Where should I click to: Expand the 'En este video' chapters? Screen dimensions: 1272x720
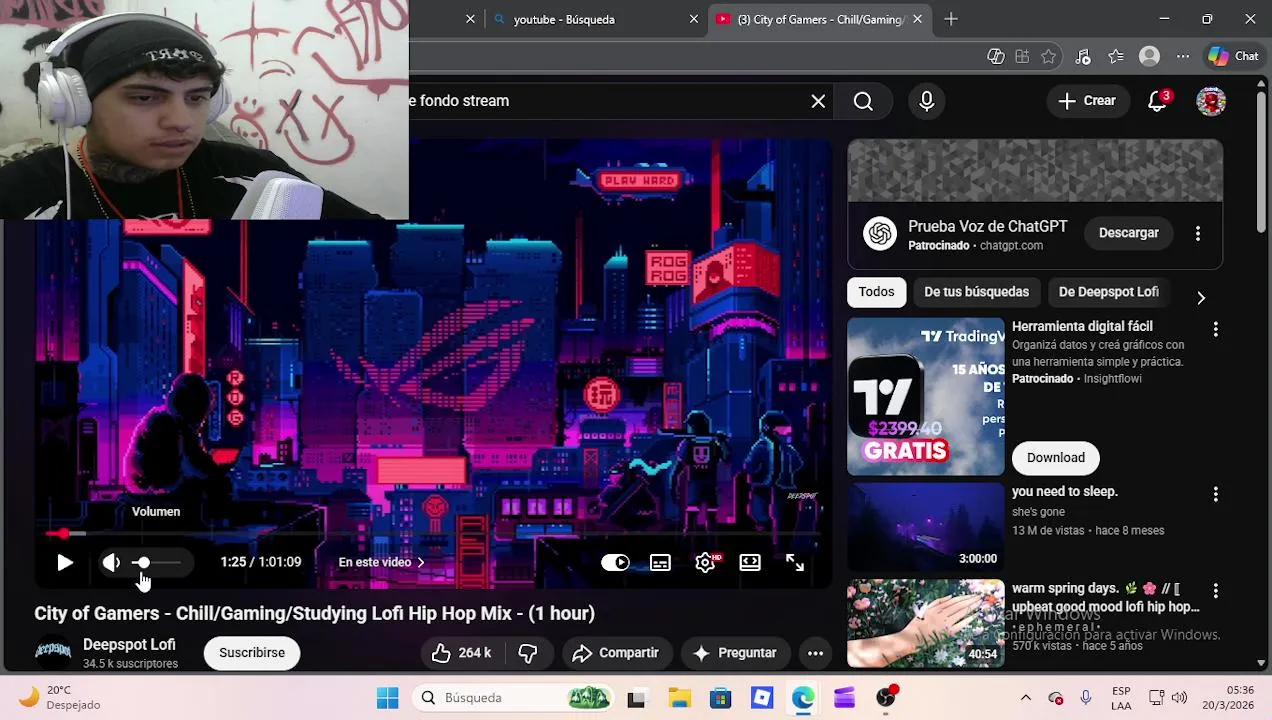tap(381, 562)
